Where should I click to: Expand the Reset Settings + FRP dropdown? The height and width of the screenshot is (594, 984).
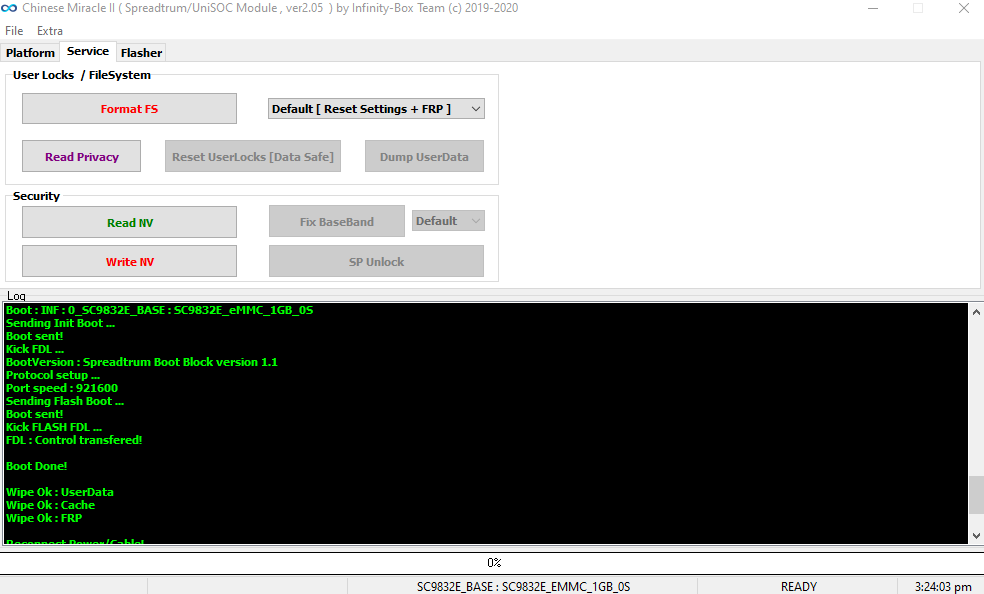(376, 109)
